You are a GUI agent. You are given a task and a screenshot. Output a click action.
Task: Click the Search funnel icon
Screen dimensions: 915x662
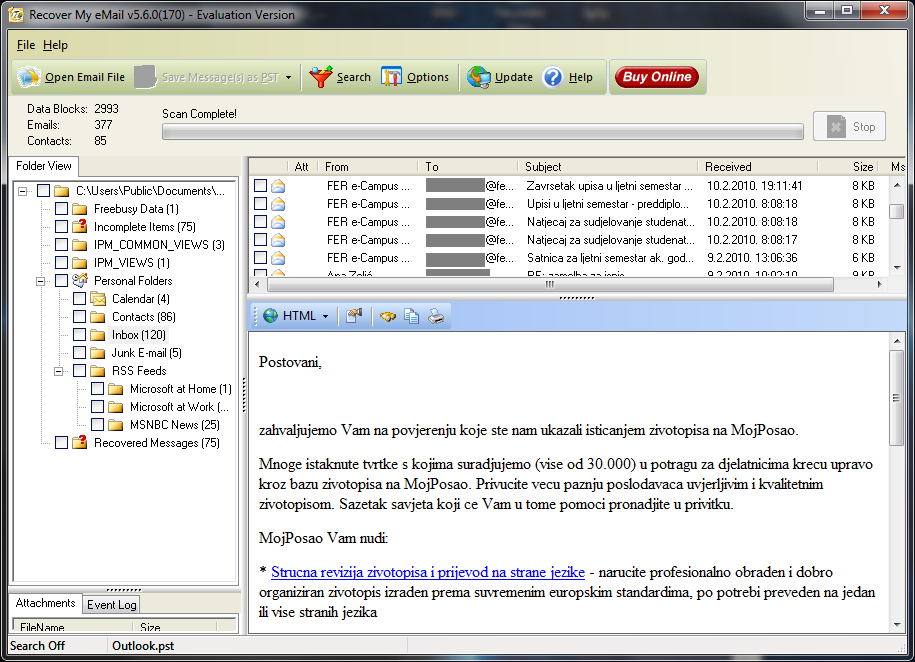pyautogui.click(x=321, y=77)
